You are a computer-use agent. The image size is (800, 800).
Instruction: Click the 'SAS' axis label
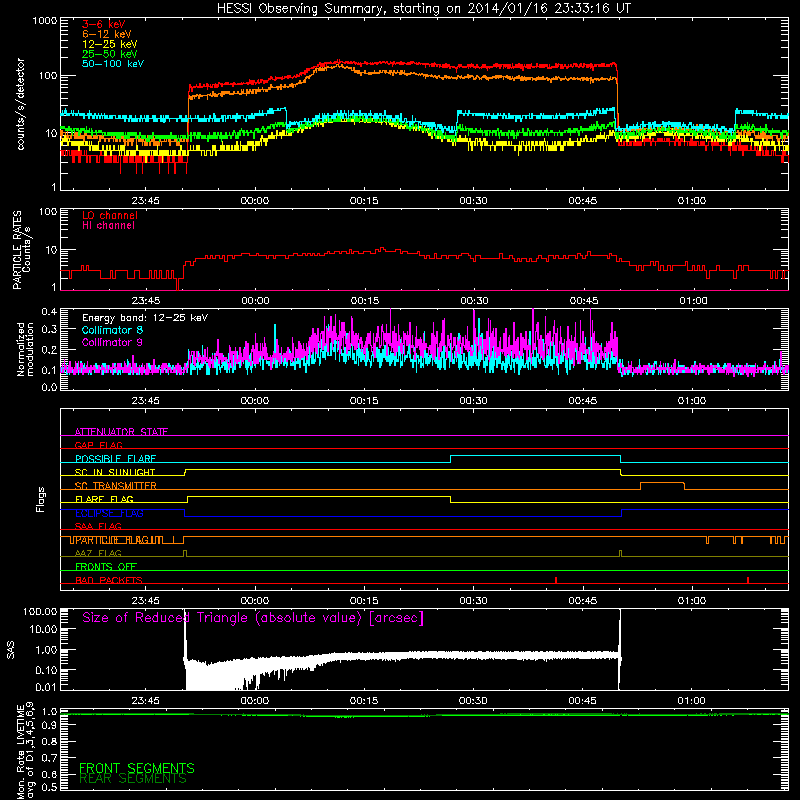10,650
